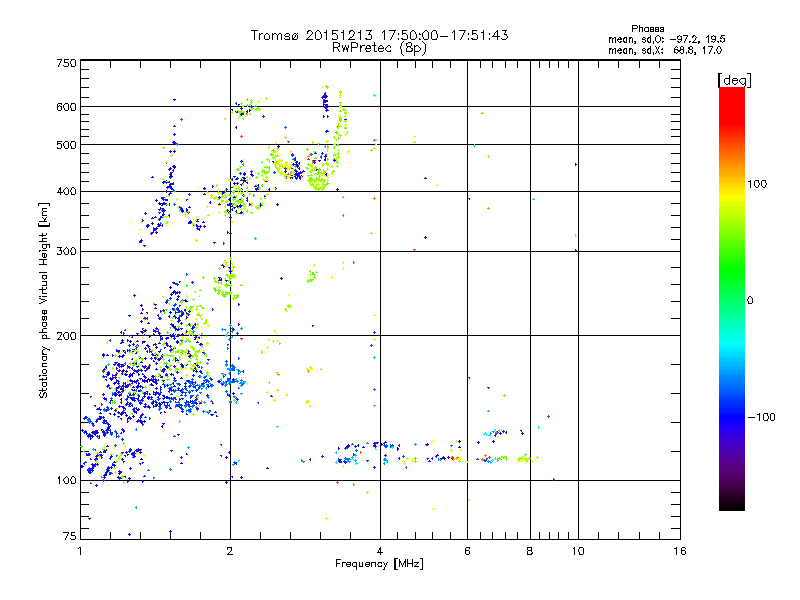Click the "Stationary phase Virtual Height [km]" label

[x=44, y=300]
